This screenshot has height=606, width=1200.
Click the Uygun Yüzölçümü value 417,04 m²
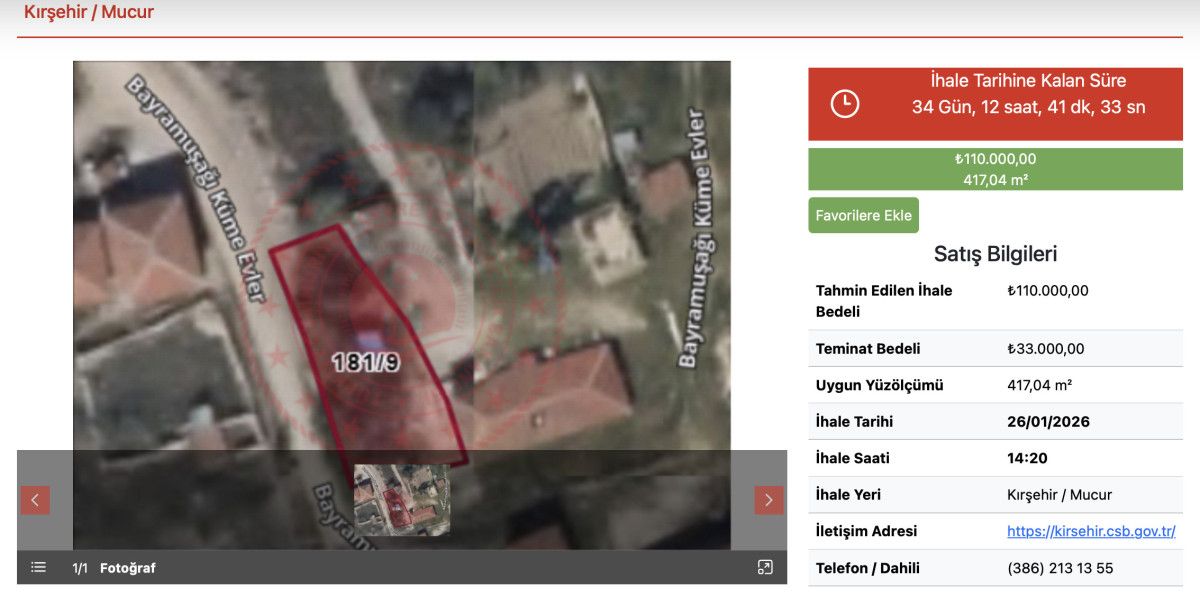[x=1045, y=385]
